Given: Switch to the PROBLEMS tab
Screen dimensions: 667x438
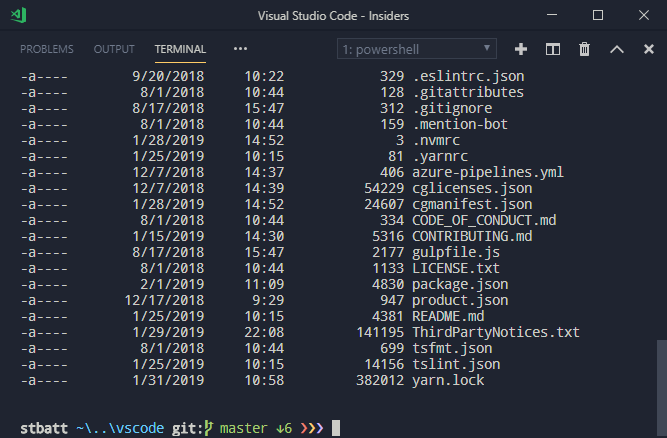Looking at the screenshot, I should 47,49.
